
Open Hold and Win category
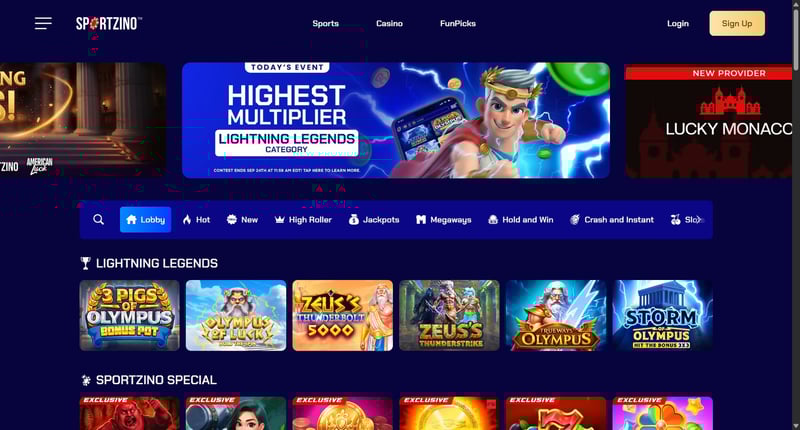click(x=521, y=220)
